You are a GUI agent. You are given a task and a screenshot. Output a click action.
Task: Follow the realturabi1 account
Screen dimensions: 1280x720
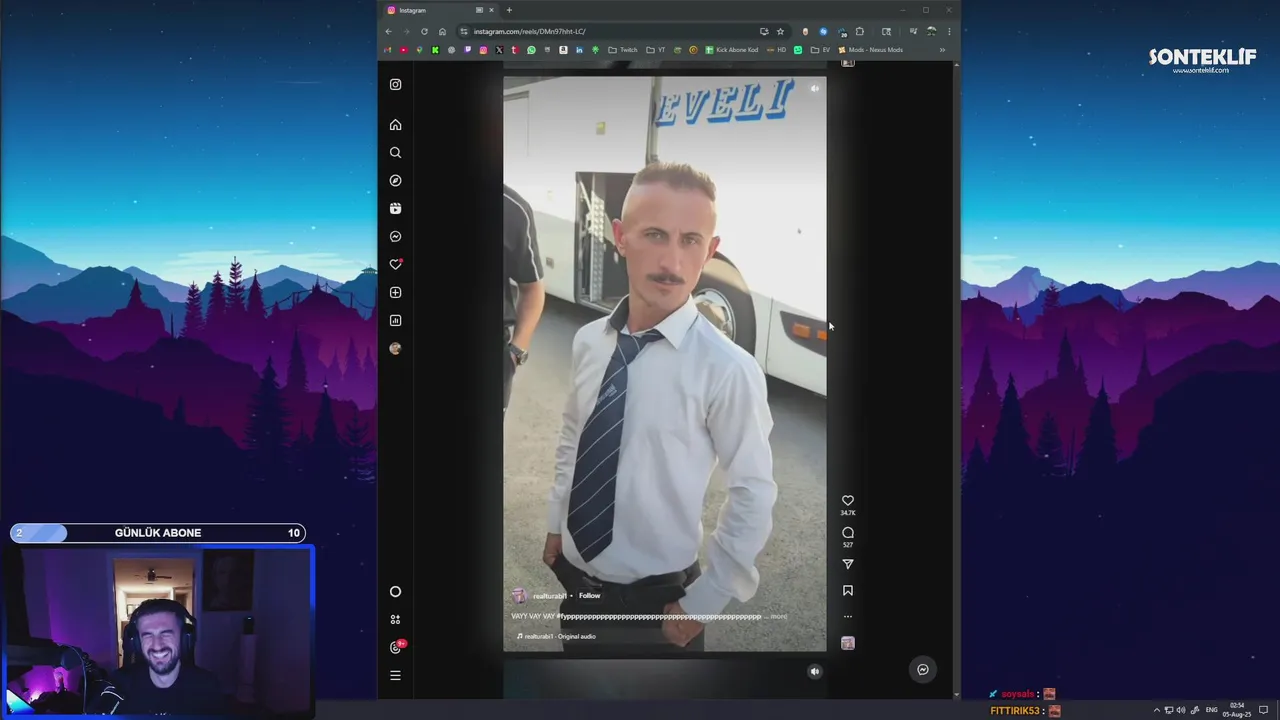click(x=590, y=596)
